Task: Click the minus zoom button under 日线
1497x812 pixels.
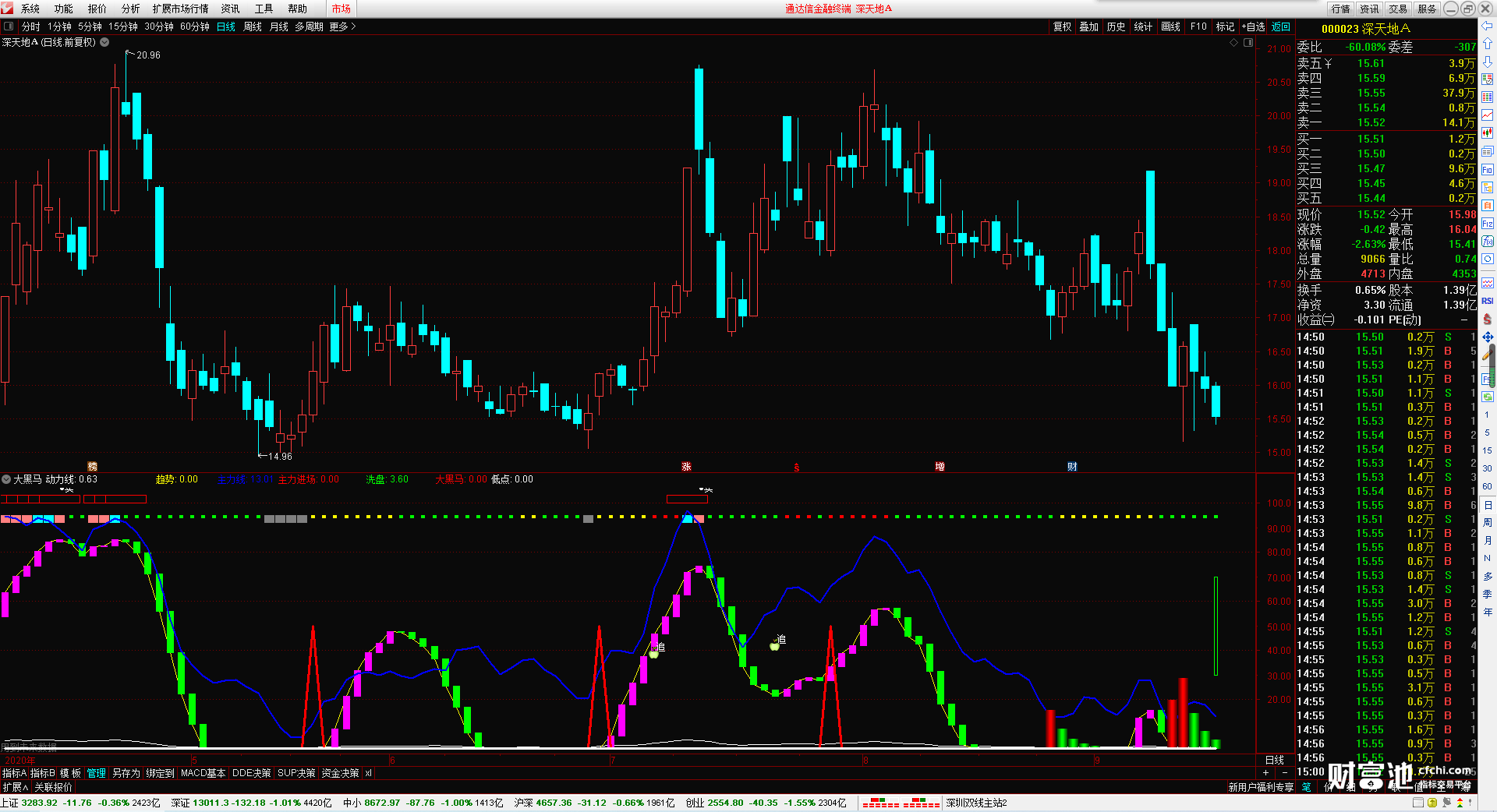Action: pyautogui.click(x=1284, y=772)
